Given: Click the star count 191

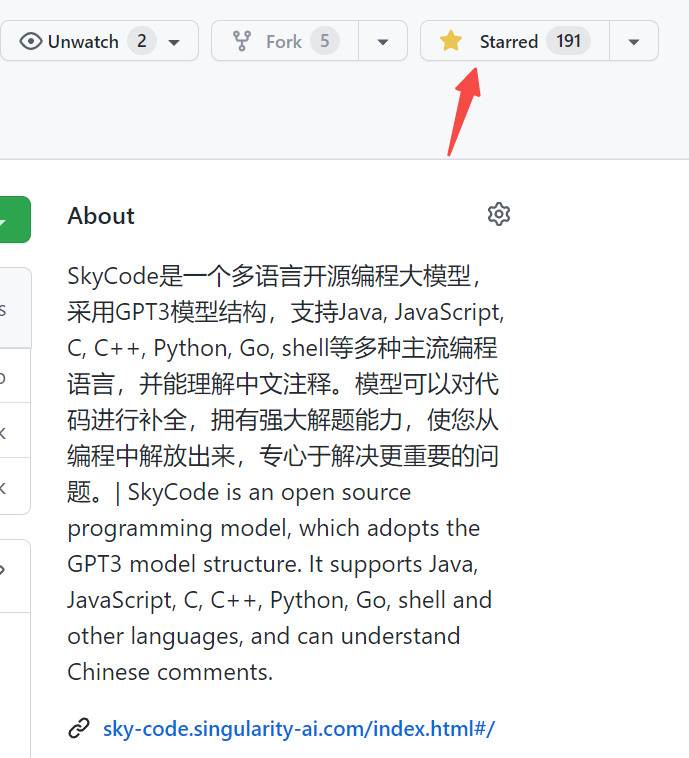Looking at the screenshot, I should click(568, 41).
